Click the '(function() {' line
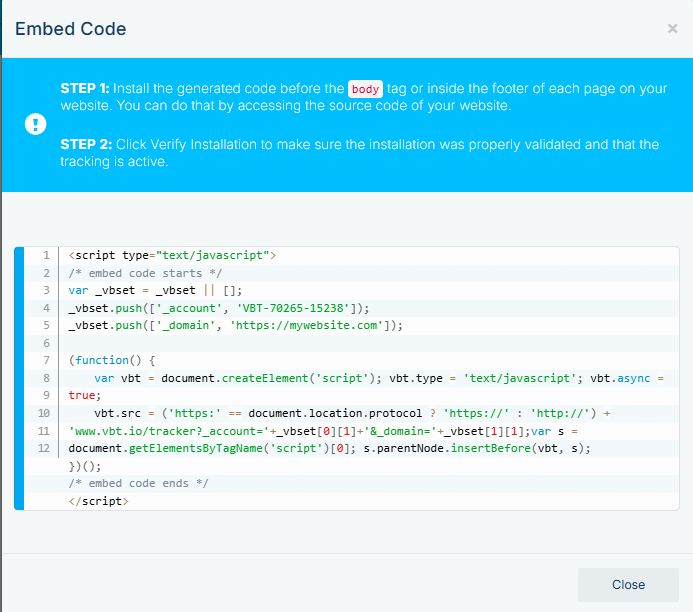 (112, 361)
